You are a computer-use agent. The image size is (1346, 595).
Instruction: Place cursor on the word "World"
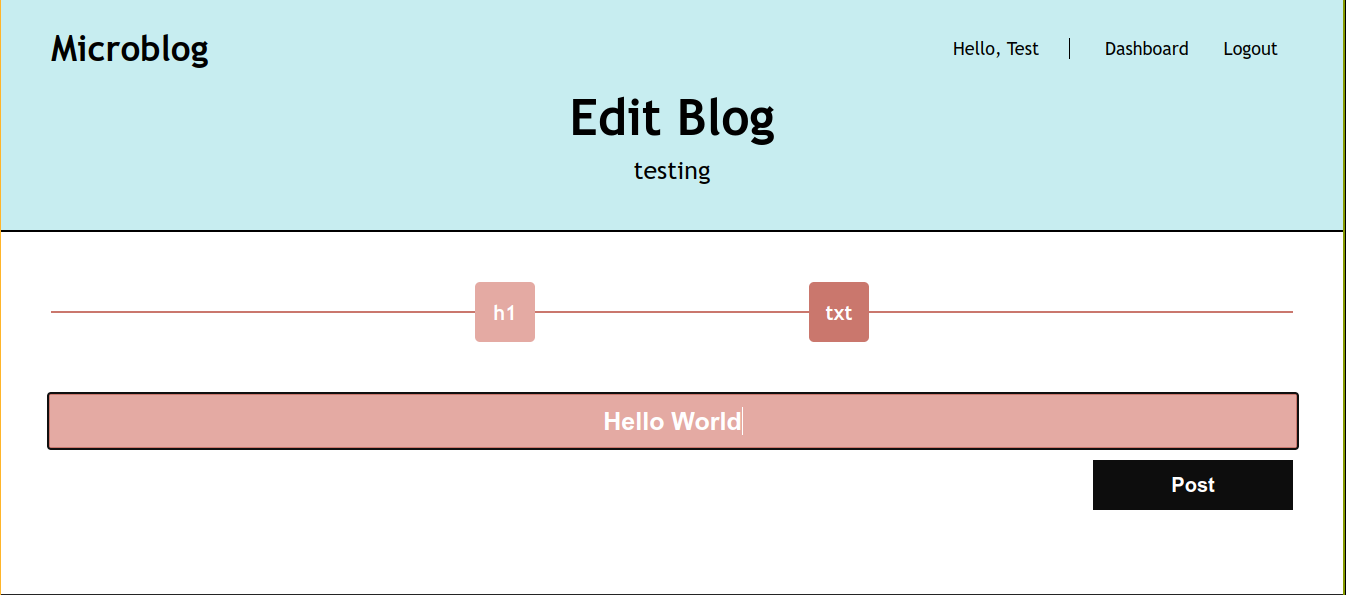(707, 422)
